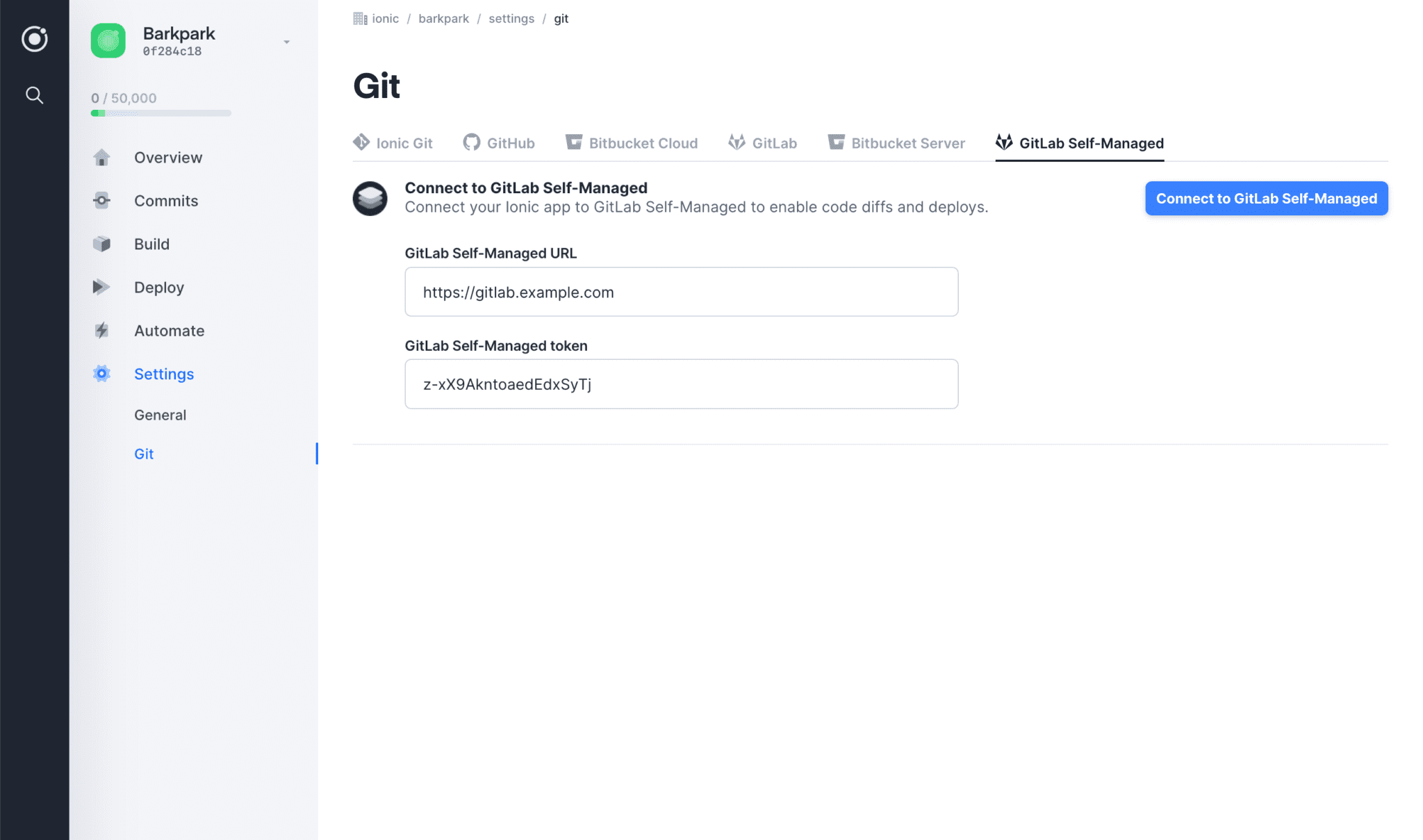Click the Barkpark app avatar thumbnail

point(108,41)
